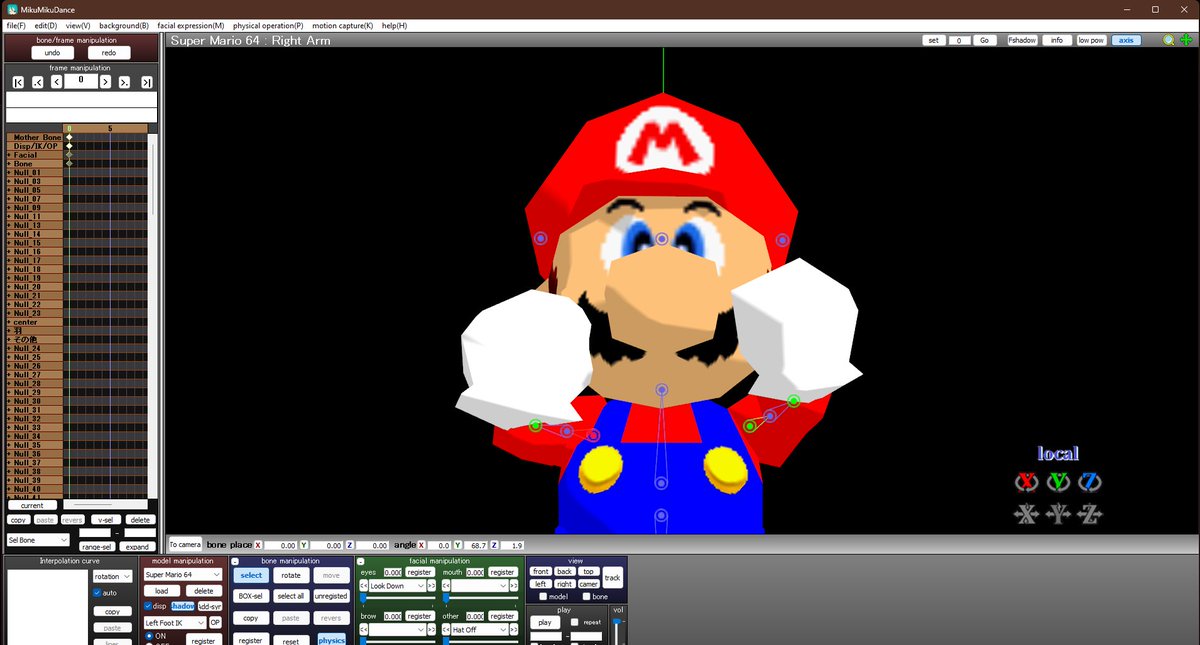Click the play button
Viewport: 1200px width, 645px height.
point(545,622)
